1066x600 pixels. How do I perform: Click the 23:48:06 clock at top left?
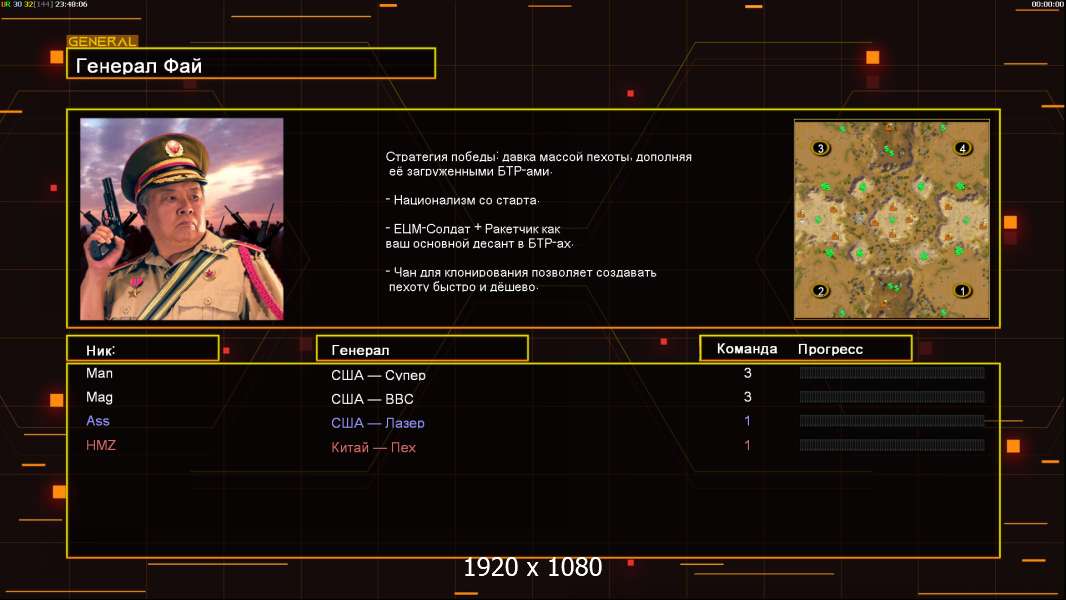(71, 4)
